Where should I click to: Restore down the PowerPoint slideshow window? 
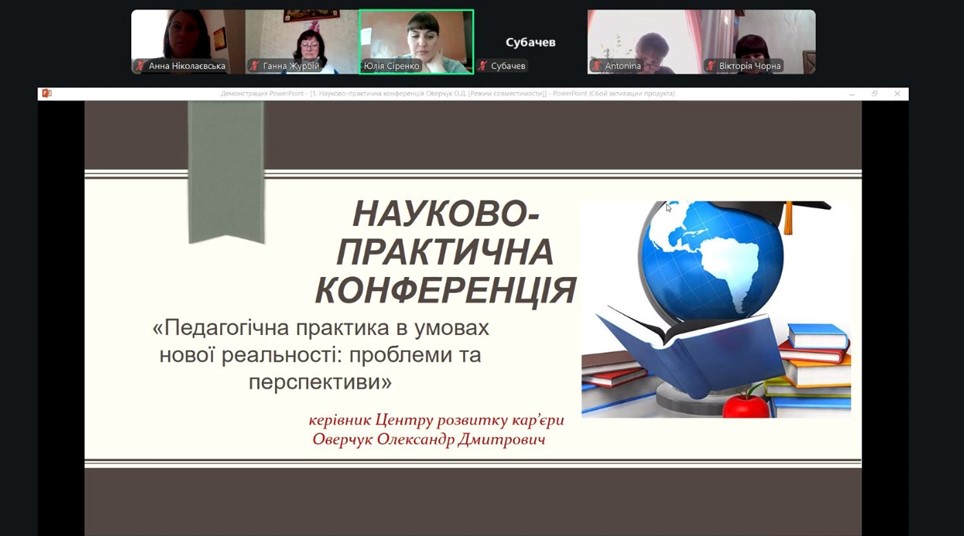coord(874,93)
